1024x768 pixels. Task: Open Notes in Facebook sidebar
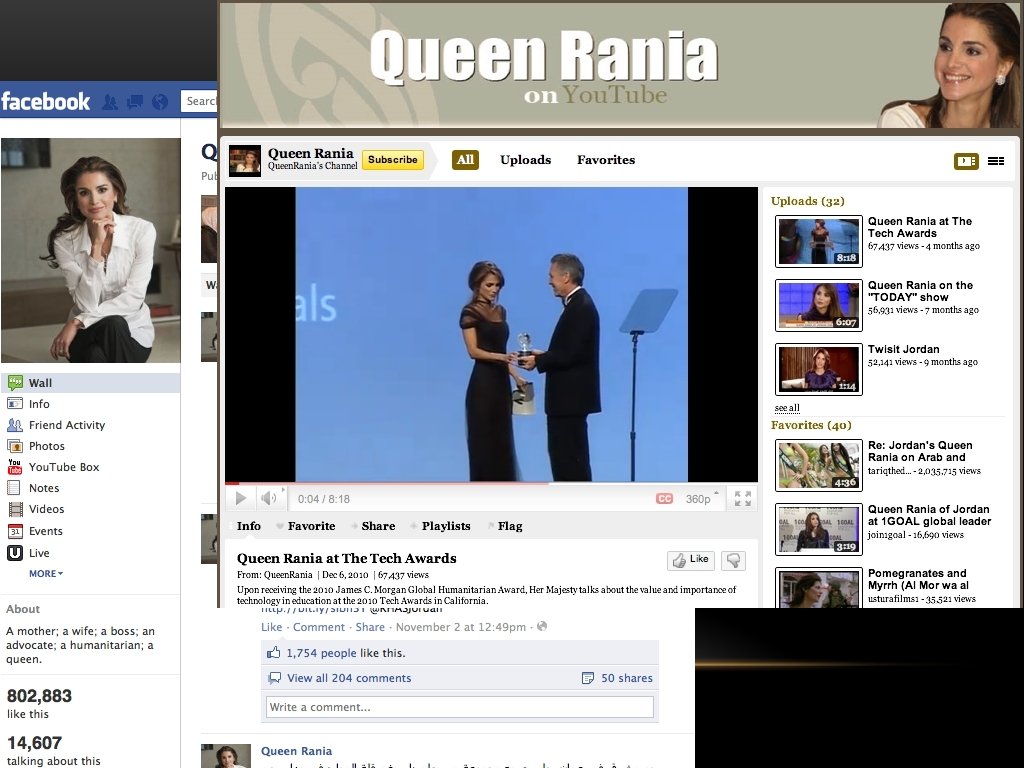point(44,487)
